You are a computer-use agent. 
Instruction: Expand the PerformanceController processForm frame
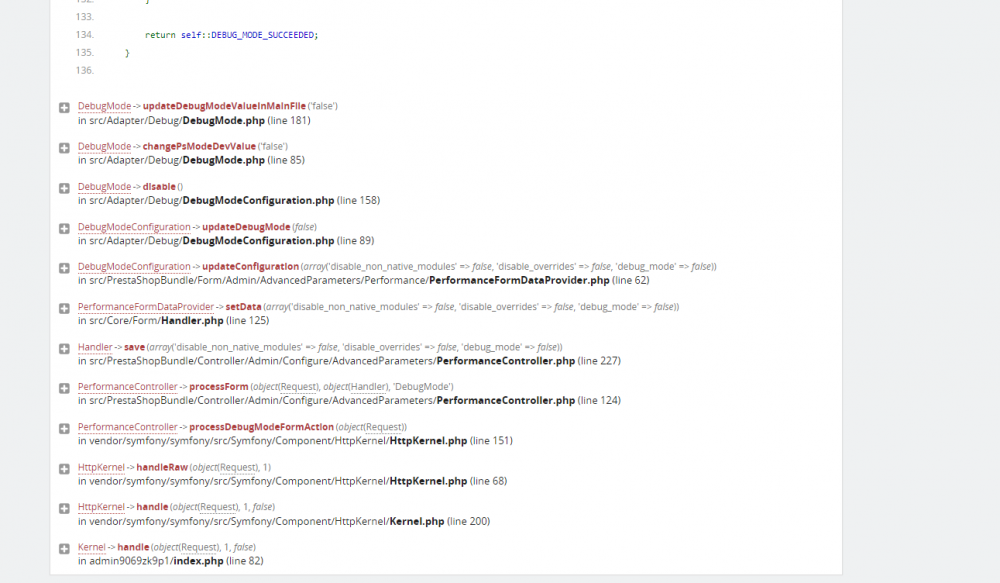tap(64, 387)
